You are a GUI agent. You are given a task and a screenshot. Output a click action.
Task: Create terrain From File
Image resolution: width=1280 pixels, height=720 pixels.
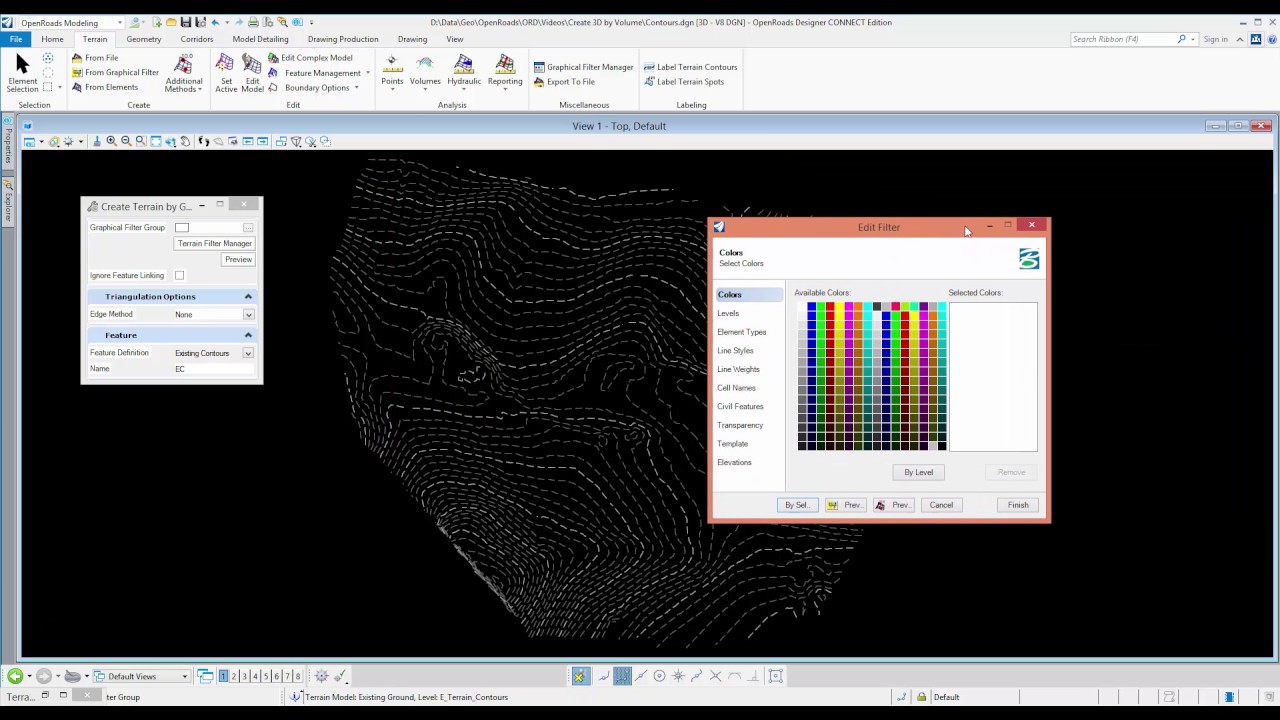(x=95, y=58)
